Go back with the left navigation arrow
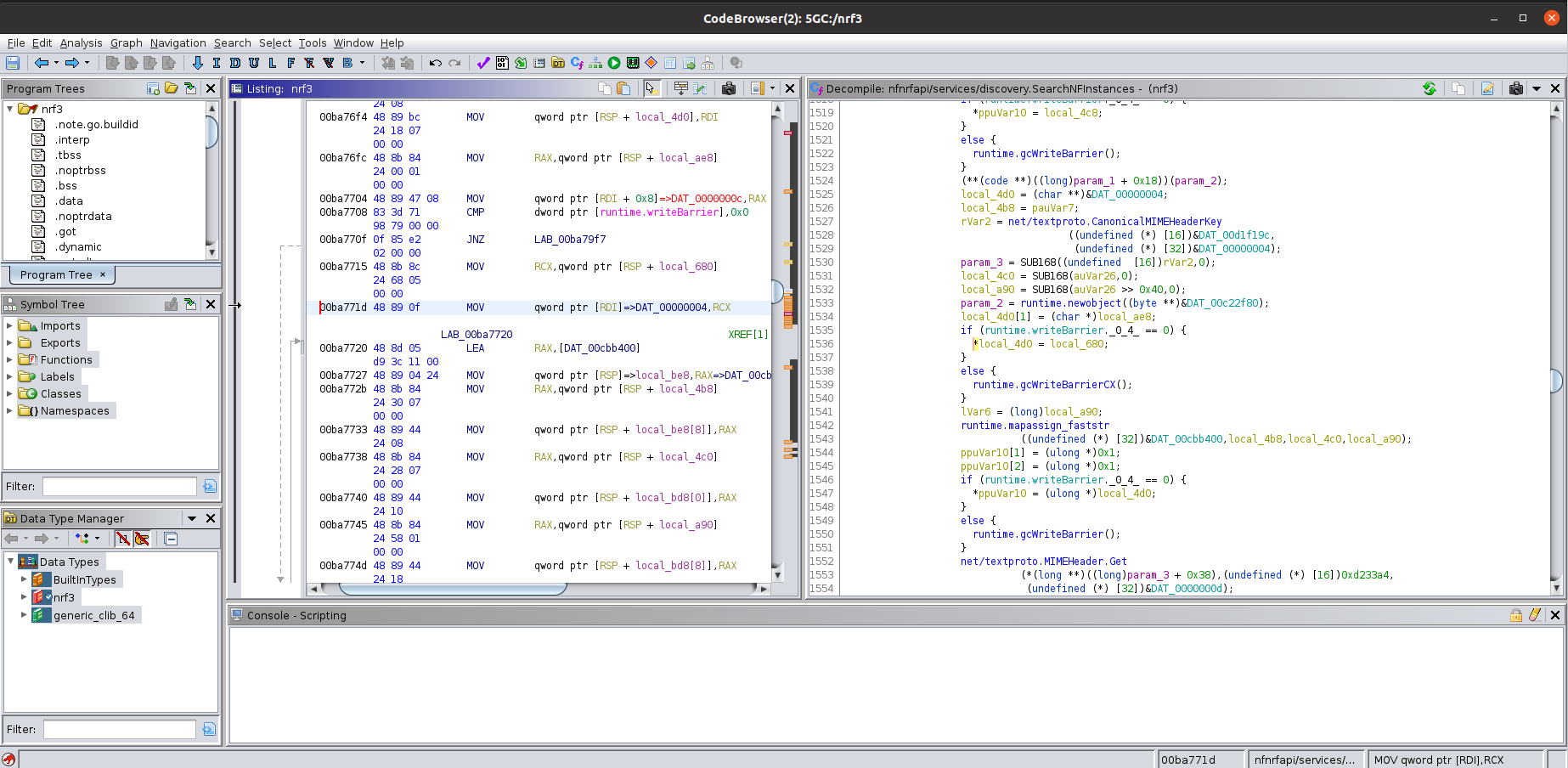Image resolution: width=1568 pixels, height=768 pixels. 42,63
